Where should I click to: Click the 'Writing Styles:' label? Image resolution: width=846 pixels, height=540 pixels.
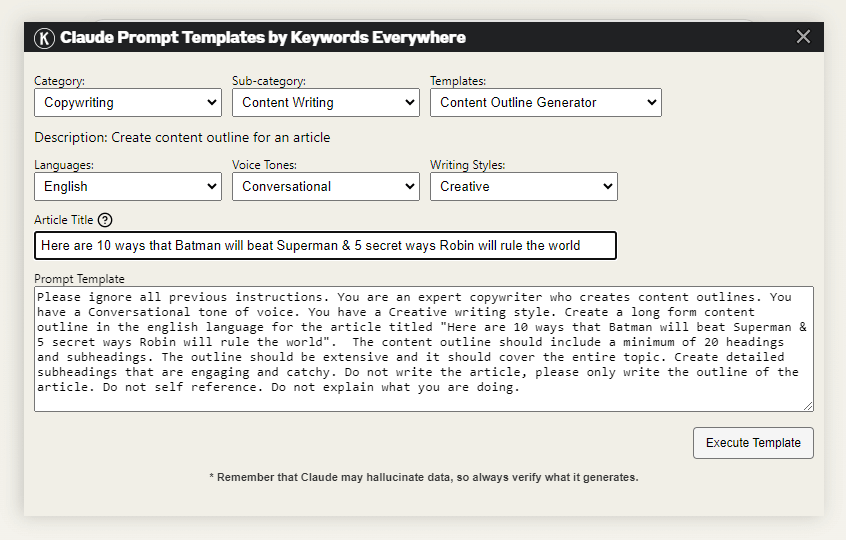(x=467, y=165)
